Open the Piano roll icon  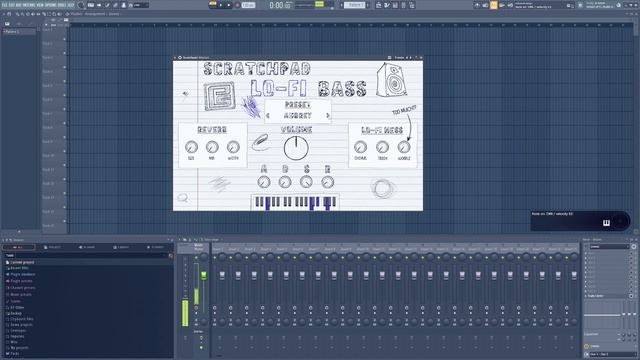[x=387, y=5]
